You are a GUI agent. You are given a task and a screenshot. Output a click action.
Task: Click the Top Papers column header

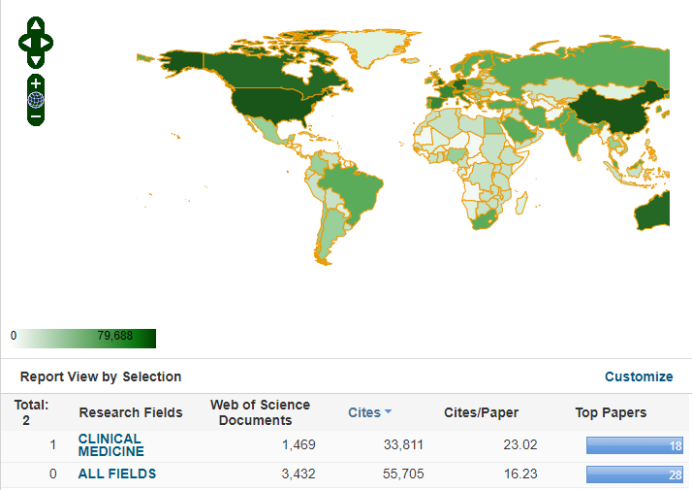610,412
